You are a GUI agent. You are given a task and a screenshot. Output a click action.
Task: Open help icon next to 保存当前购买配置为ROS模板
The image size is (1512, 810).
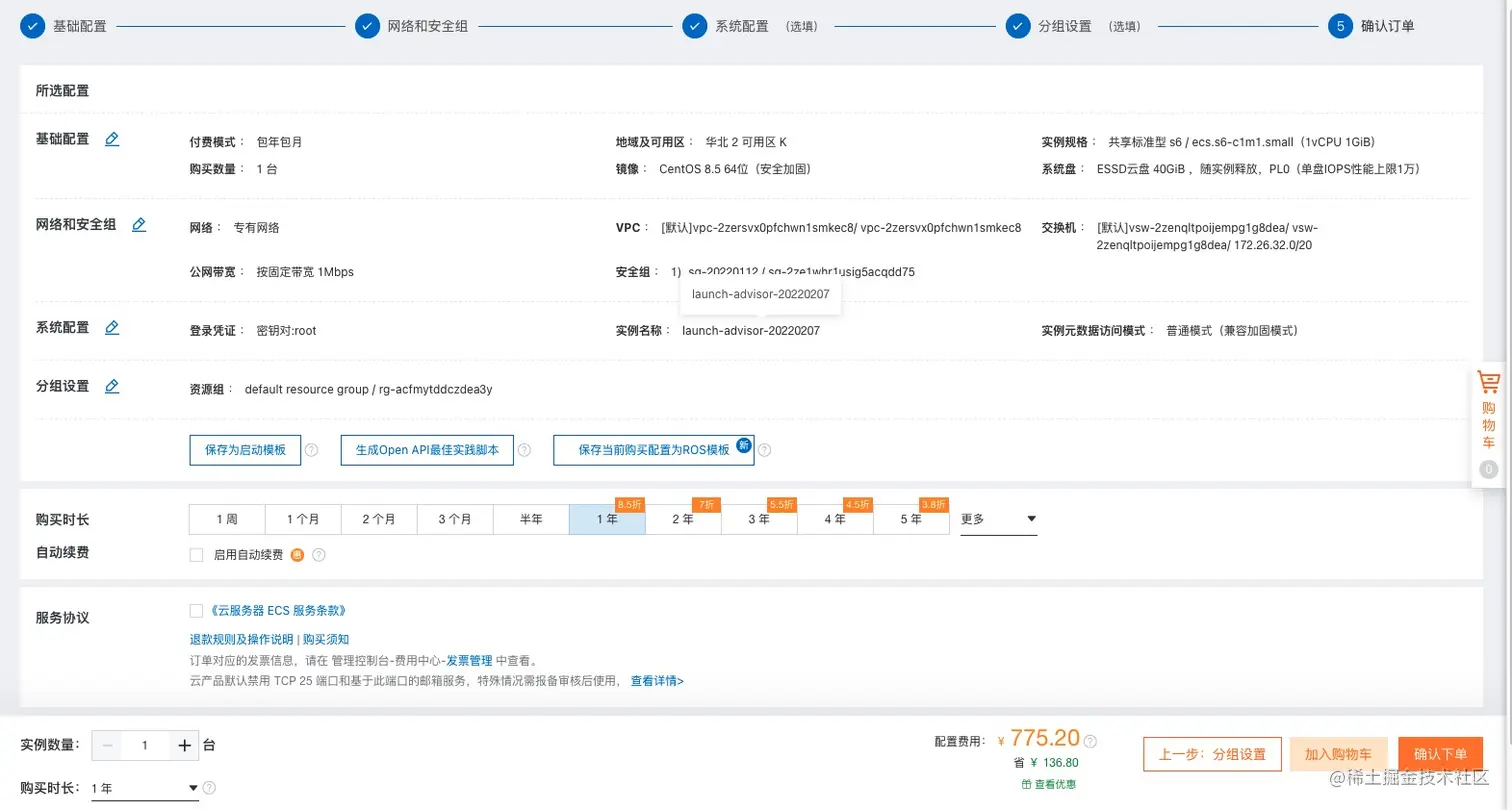tap(764, 450)
